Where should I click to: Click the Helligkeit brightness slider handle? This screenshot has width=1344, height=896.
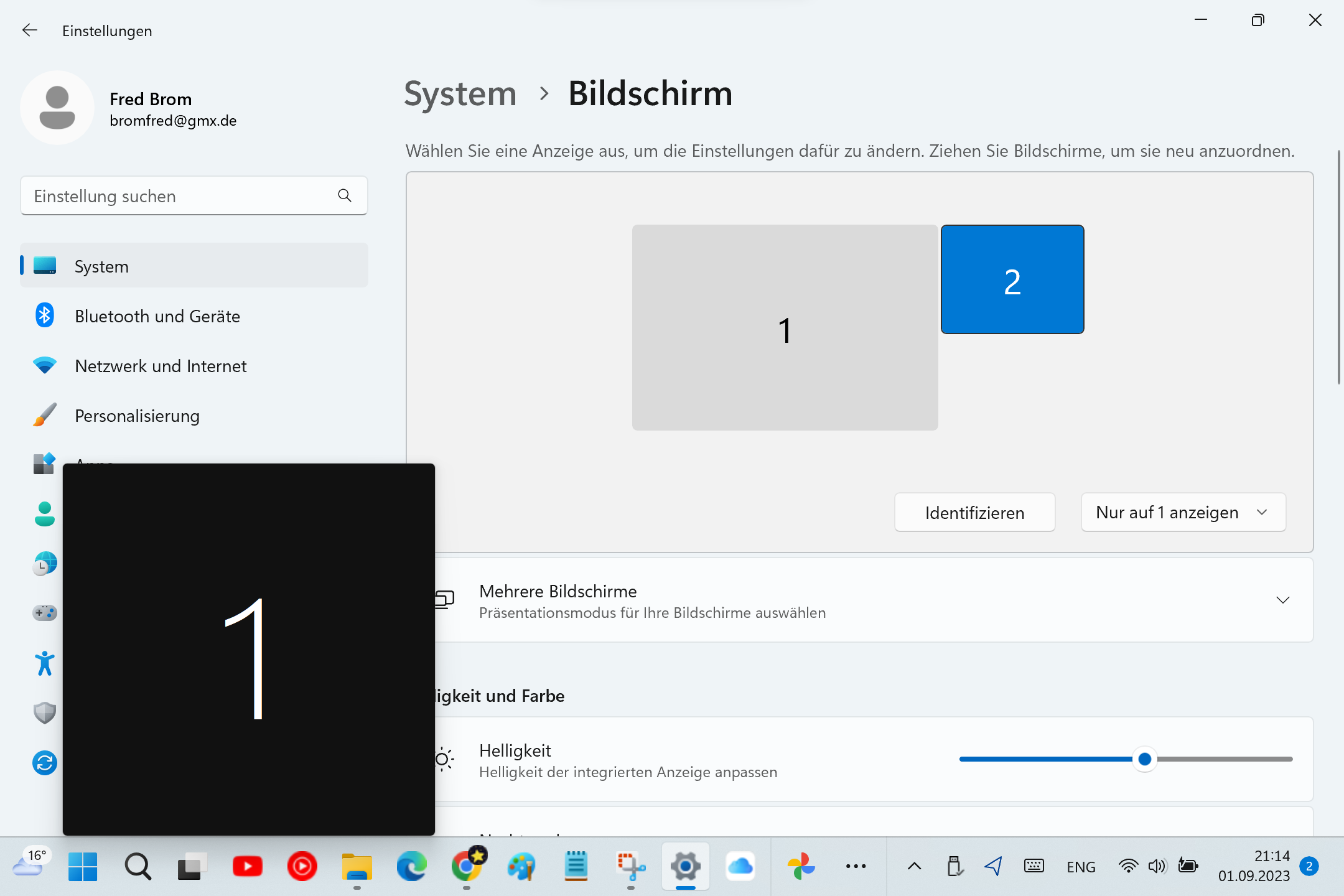click(x=1144, y=759)
